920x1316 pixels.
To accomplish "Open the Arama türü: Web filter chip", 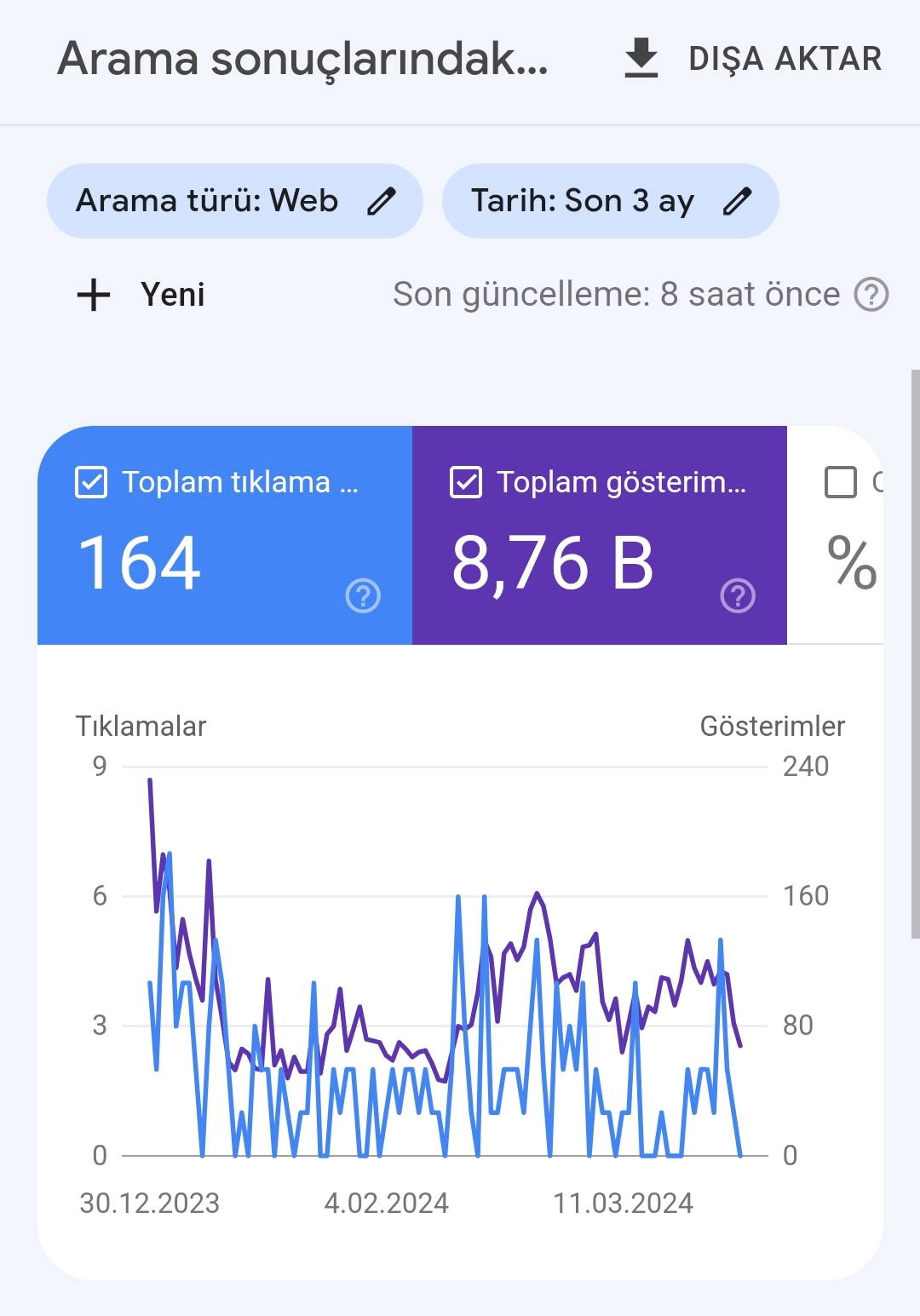I will [235, 201].
